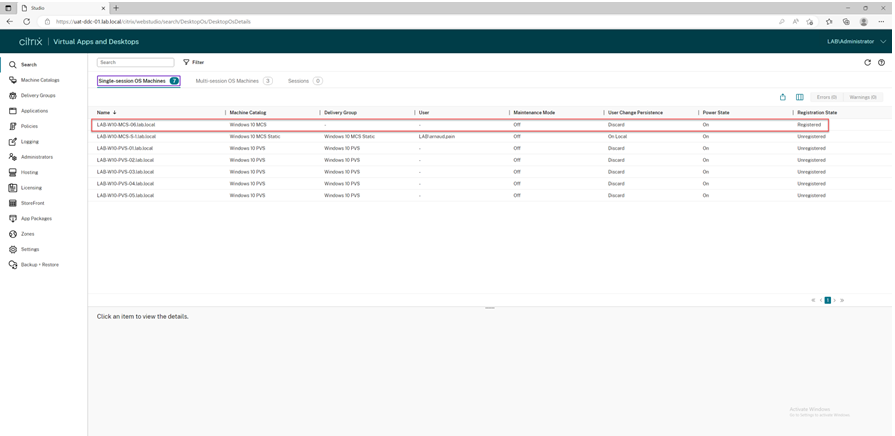
Task: Open Backup + Restore page
Action: pyautogui.click(x=39, y=265)
